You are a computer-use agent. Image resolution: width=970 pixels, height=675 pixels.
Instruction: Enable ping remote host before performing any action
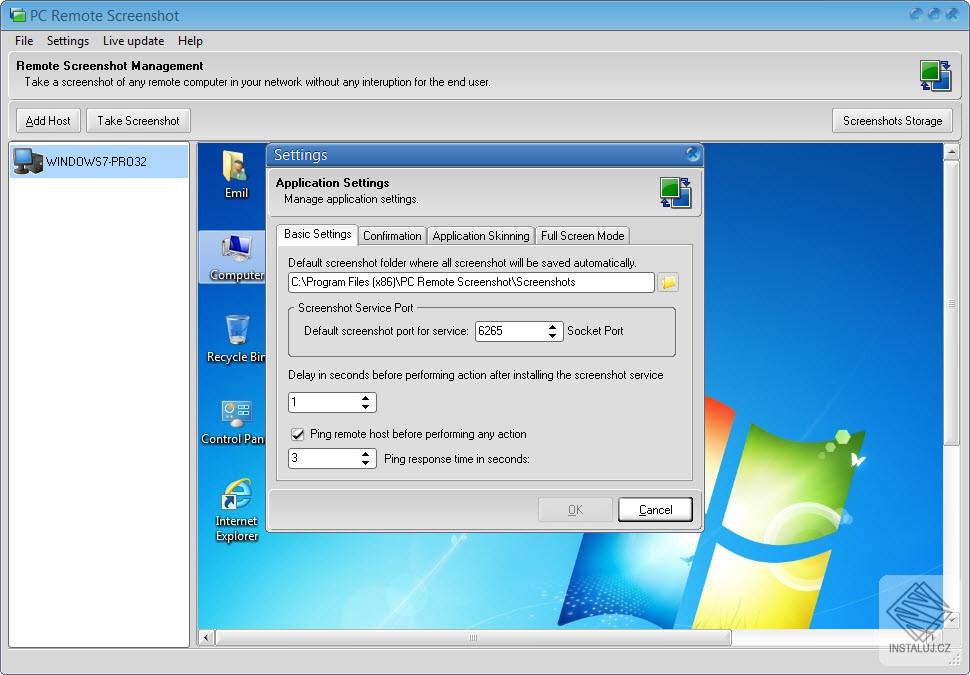click(297, 434)
